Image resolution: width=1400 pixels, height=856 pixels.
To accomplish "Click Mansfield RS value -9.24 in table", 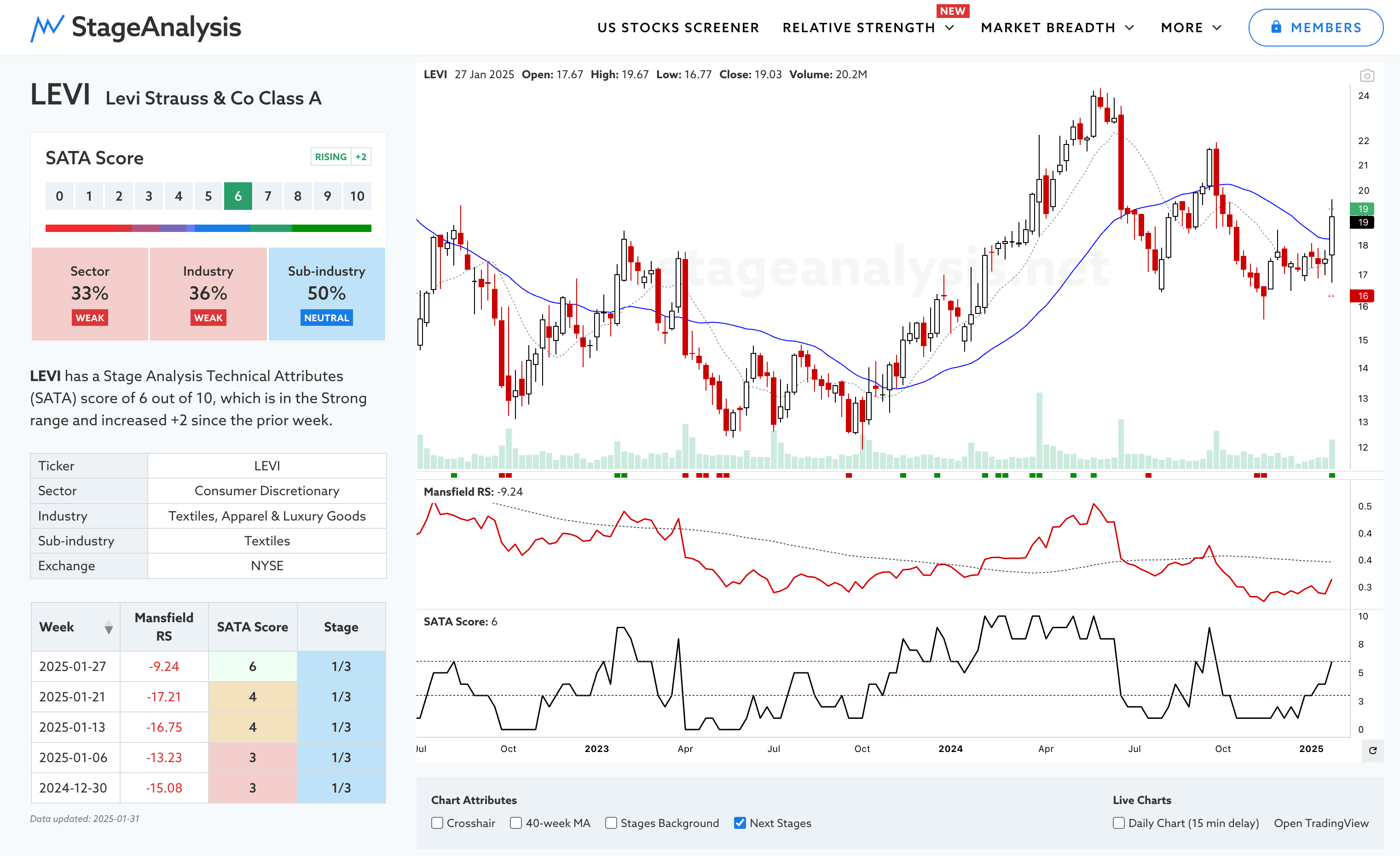I will (x=164, y=666).
